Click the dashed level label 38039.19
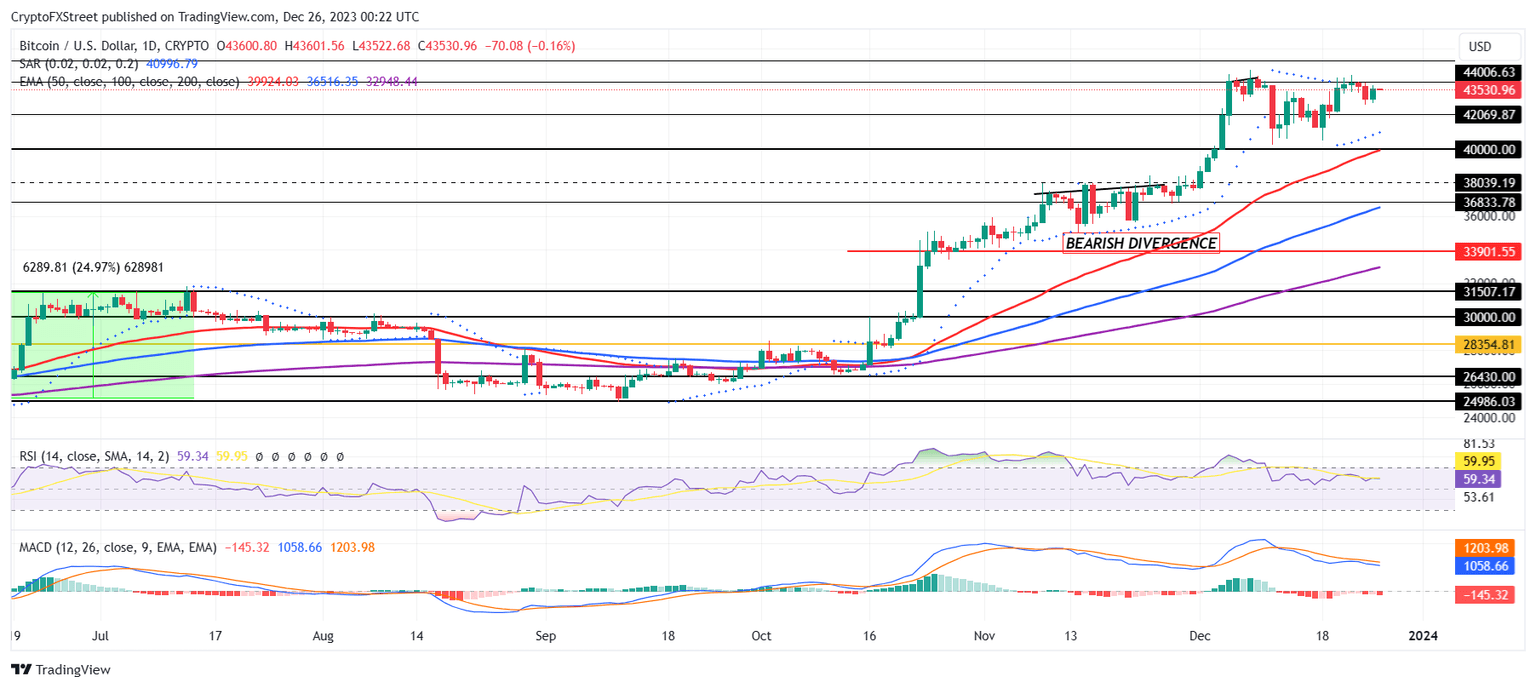 (1489, 182)
